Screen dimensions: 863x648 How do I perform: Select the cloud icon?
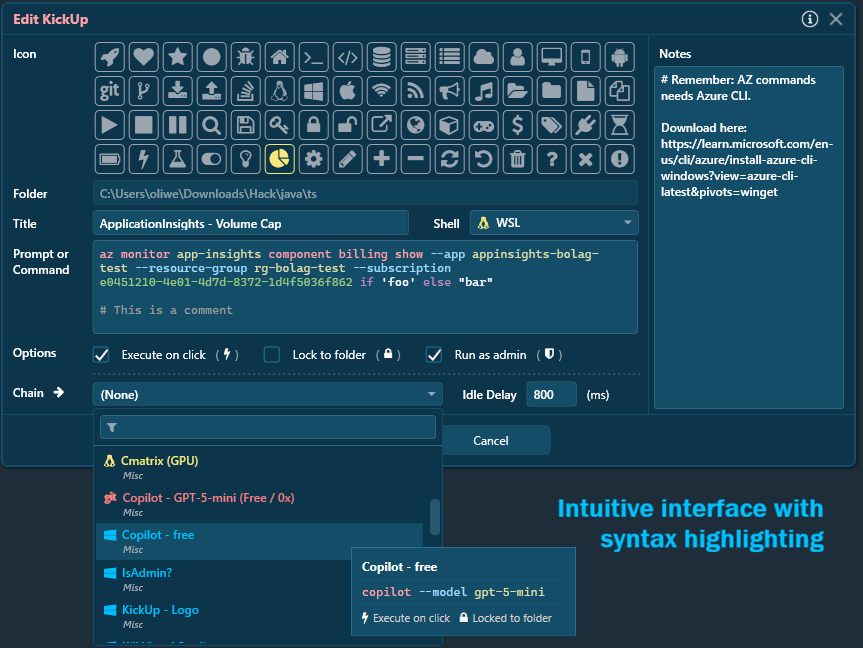pos(484,57)
